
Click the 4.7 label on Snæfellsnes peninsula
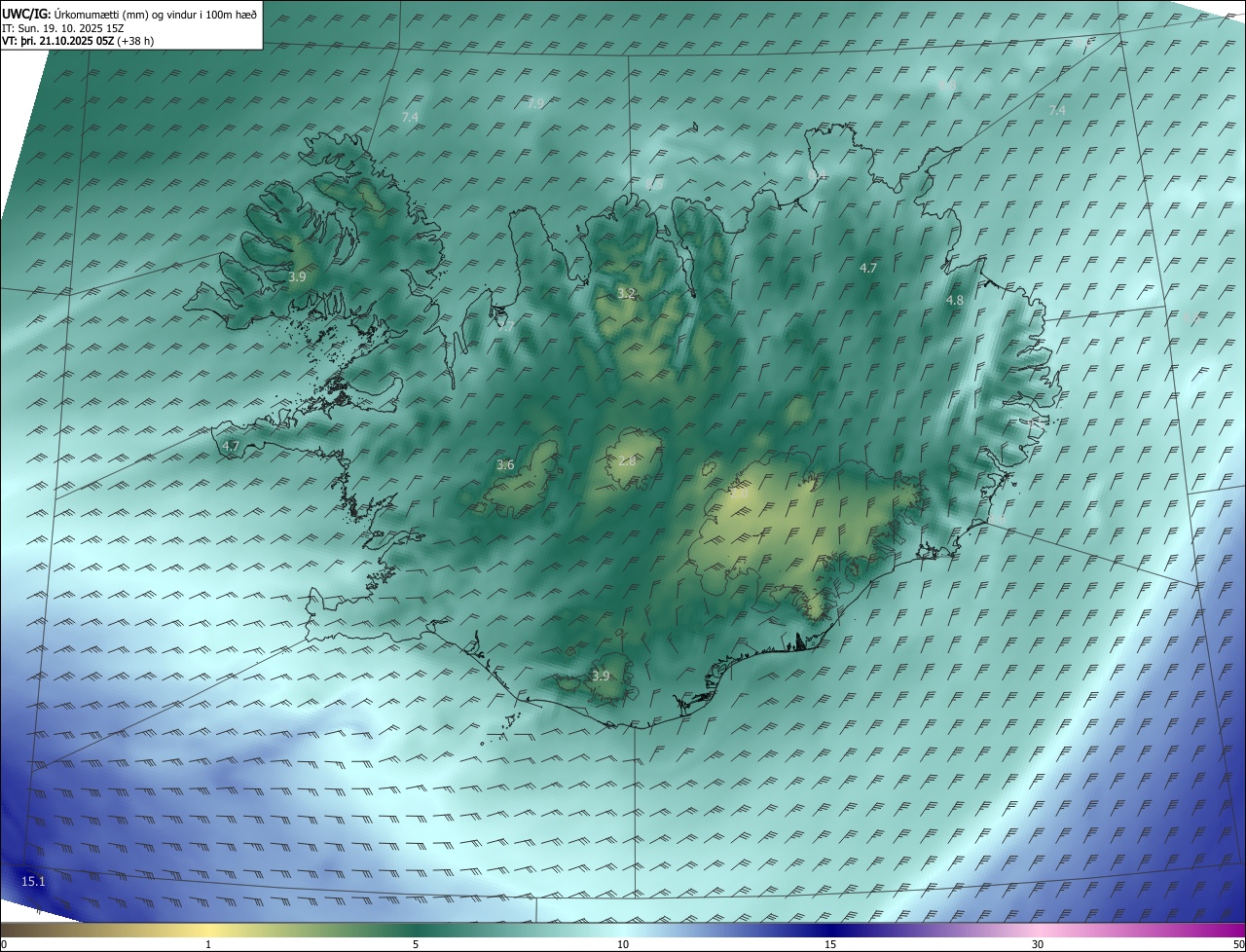231,447
